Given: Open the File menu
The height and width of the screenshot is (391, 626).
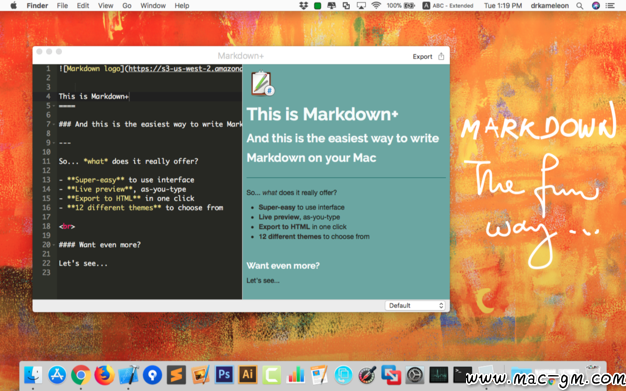Looking at the screenshot, I should pyautogui.click(x=62, y=6).
